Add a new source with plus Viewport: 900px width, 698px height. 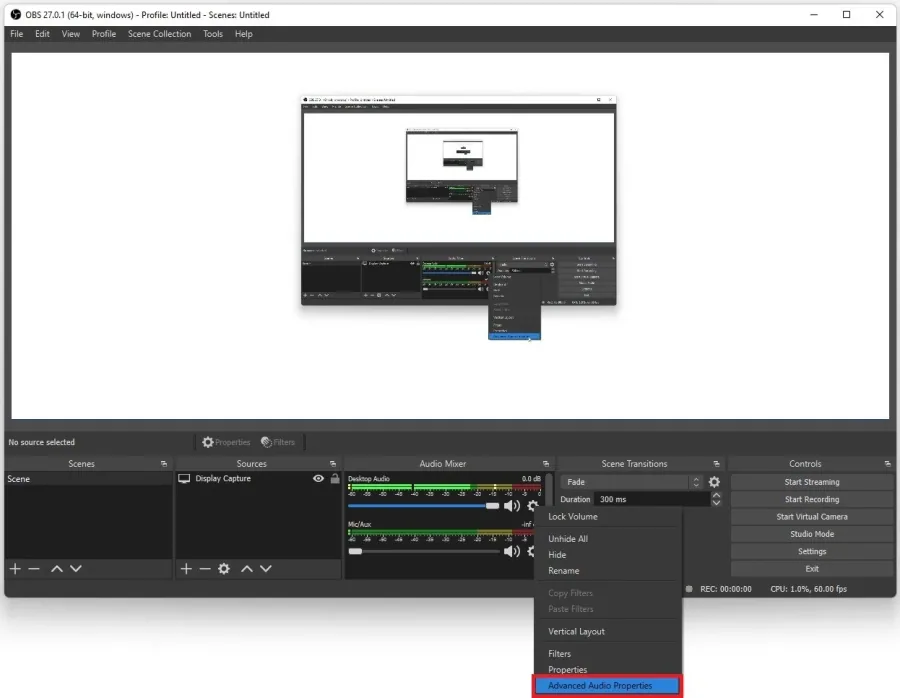coord(186,568)
